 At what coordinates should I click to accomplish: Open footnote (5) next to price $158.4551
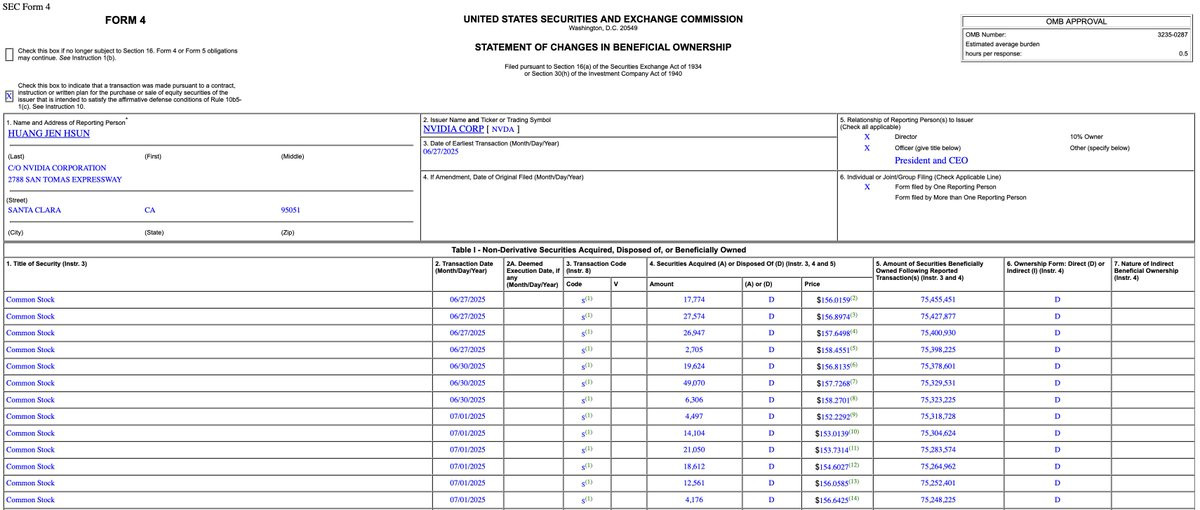pos(854,349)
